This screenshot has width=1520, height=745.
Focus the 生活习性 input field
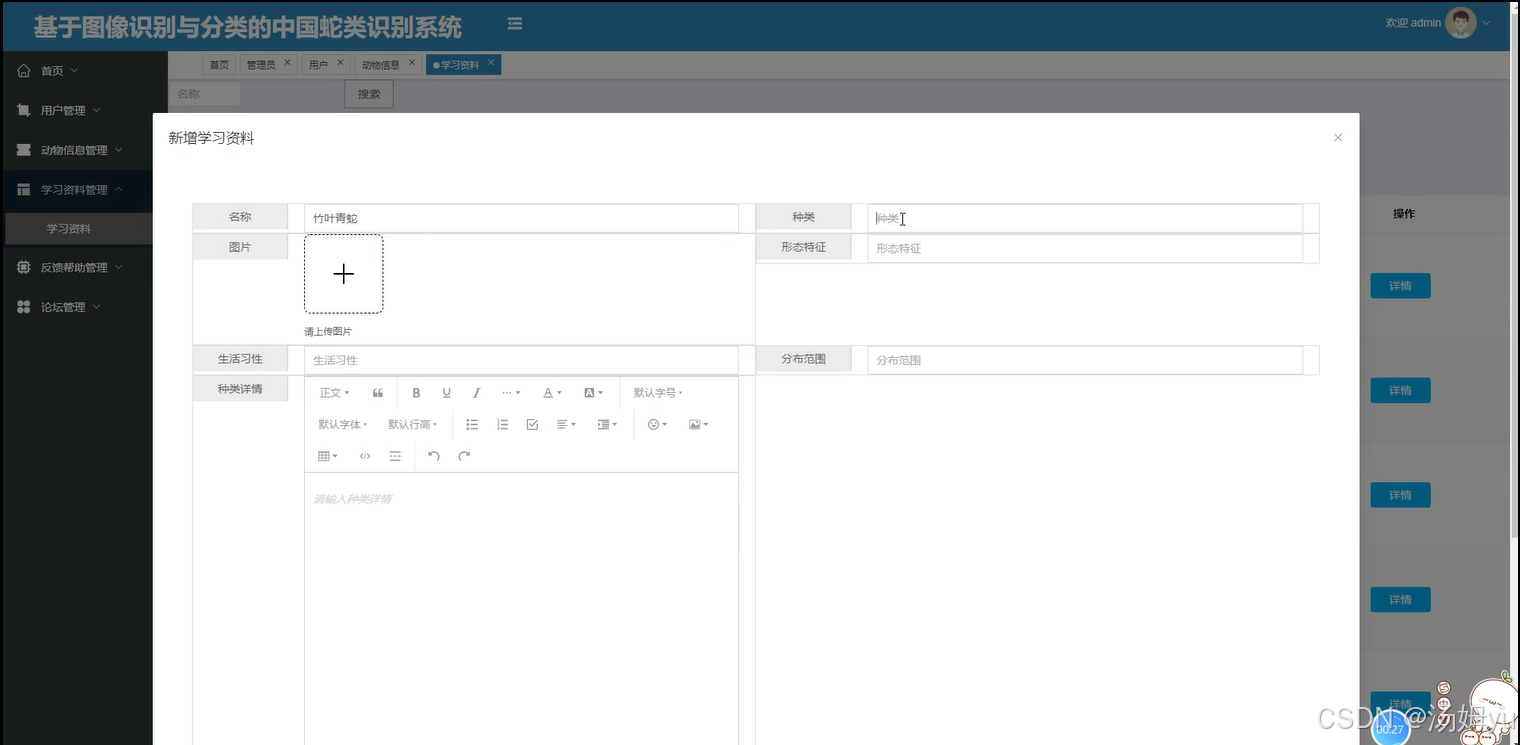[521, 360]
